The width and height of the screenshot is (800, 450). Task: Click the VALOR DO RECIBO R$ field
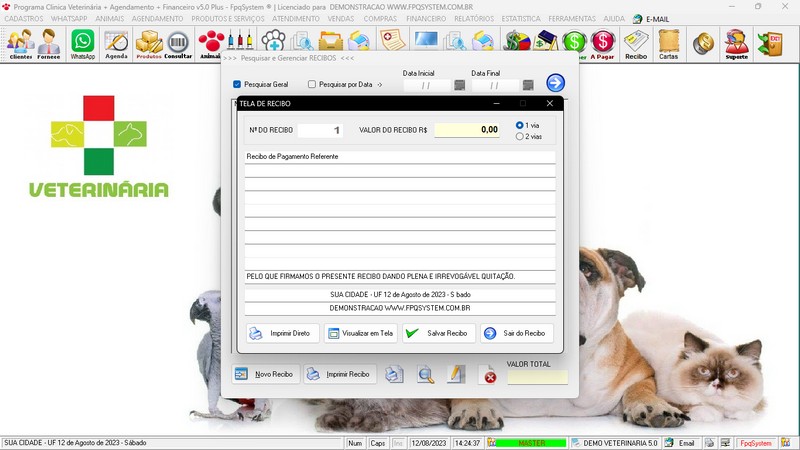point(467,130)
